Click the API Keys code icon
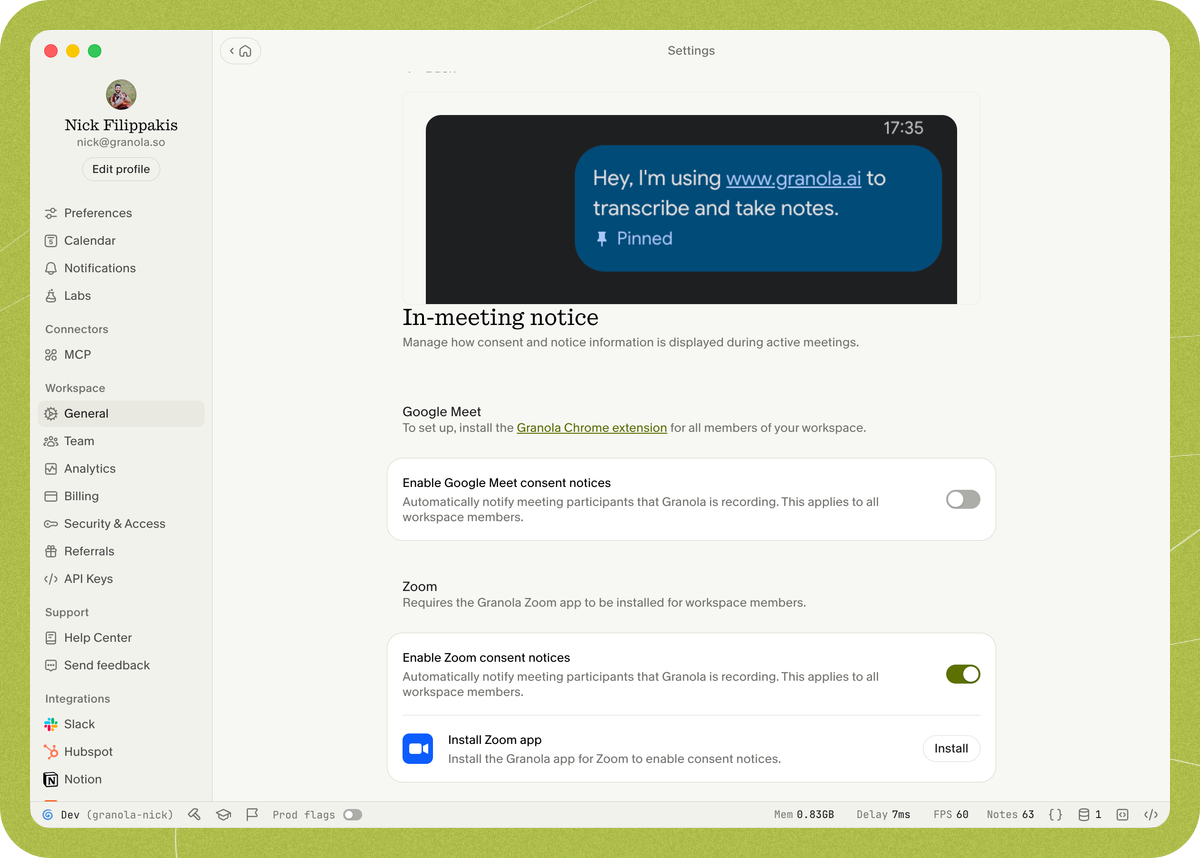The image size is (1200, 858). point(51,579)
